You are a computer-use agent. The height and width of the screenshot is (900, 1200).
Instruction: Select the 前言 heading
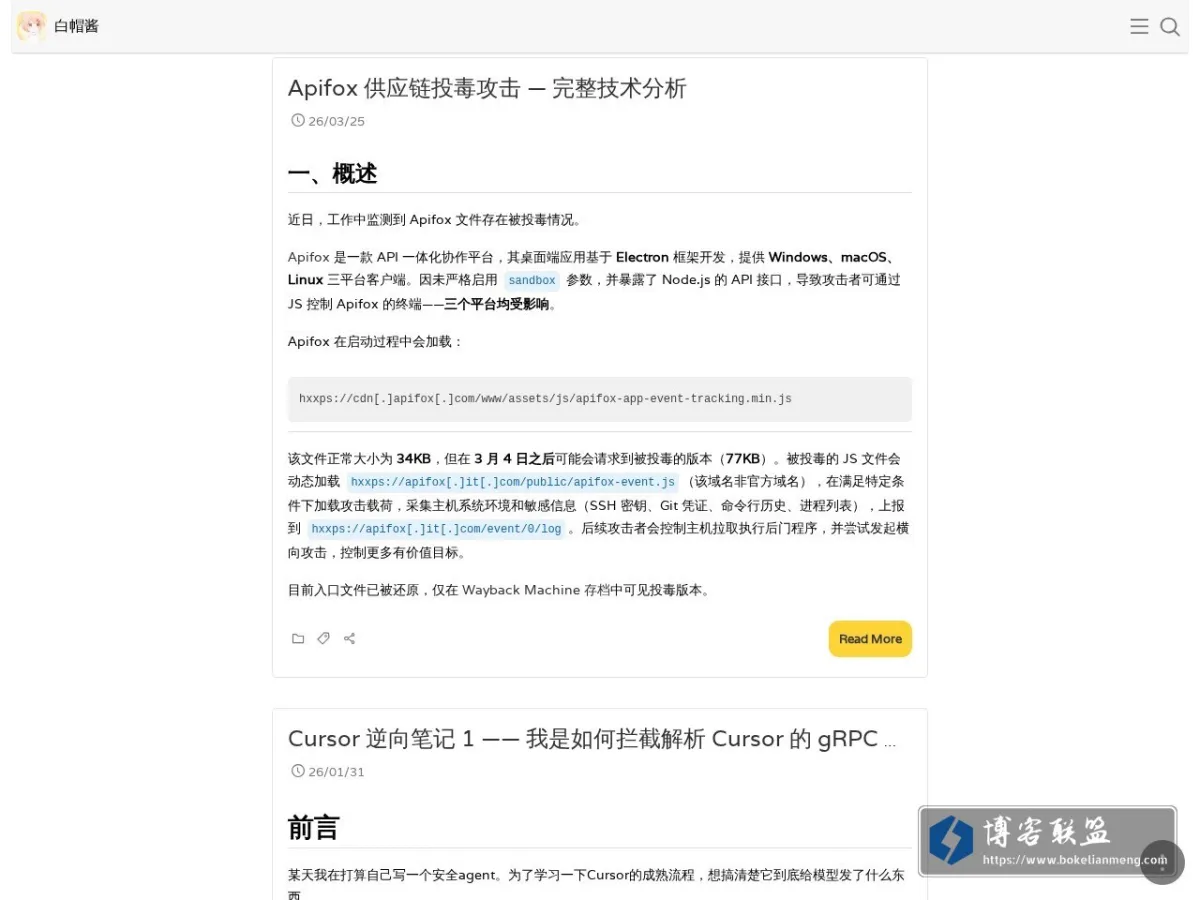click(314, 828)
